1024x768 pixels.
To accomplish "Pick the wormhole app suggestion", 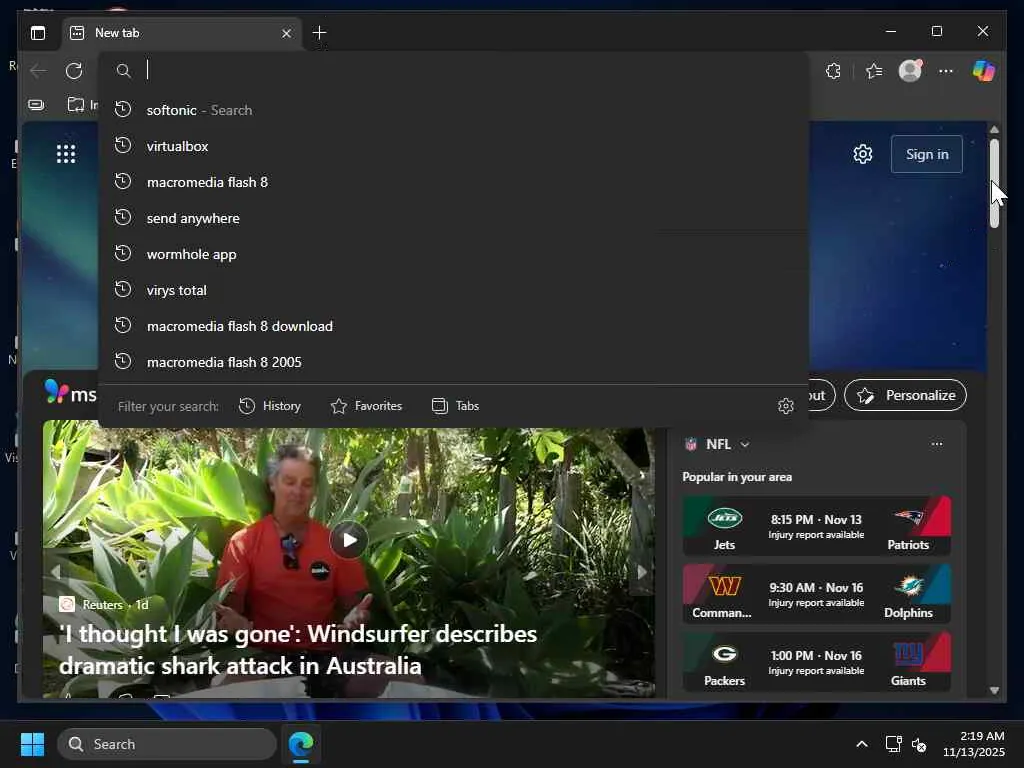I will 453,254.
